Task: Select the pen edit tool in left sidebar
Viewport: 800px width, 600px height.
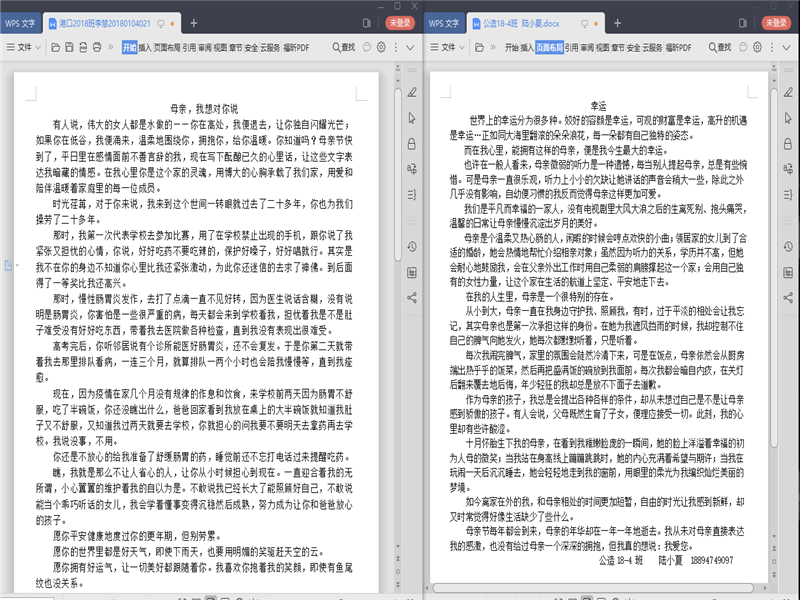Action: pyautogui.click(x=409, y=91)
